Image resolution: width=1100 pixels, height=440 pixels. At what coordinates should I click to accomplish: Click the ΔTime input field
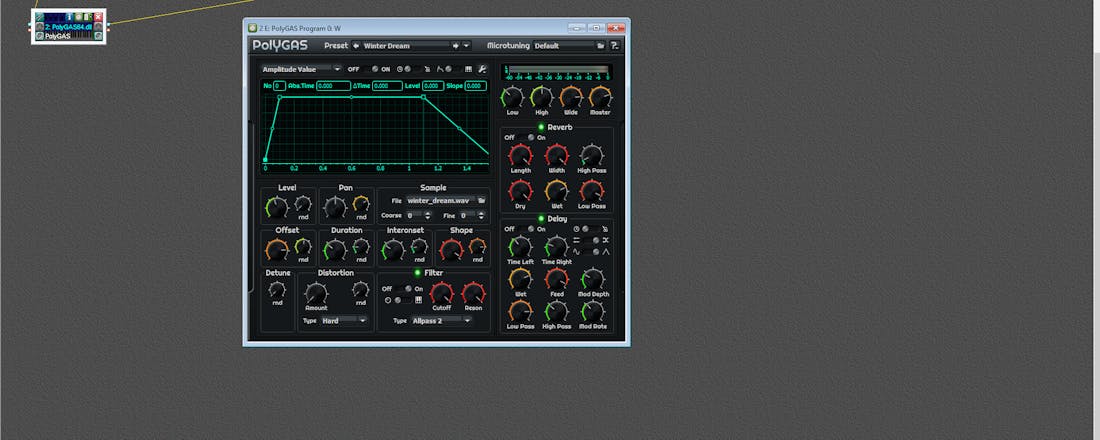point(387,86)
